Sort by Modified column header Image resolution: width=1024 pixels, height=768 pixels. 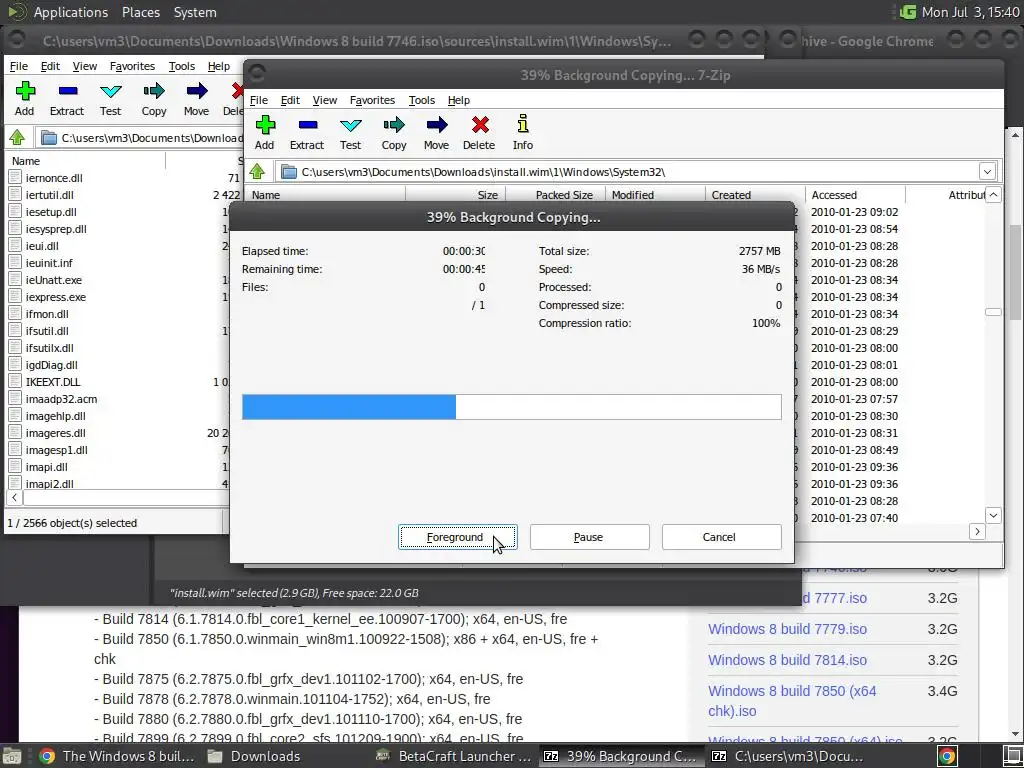pos(656,195)
